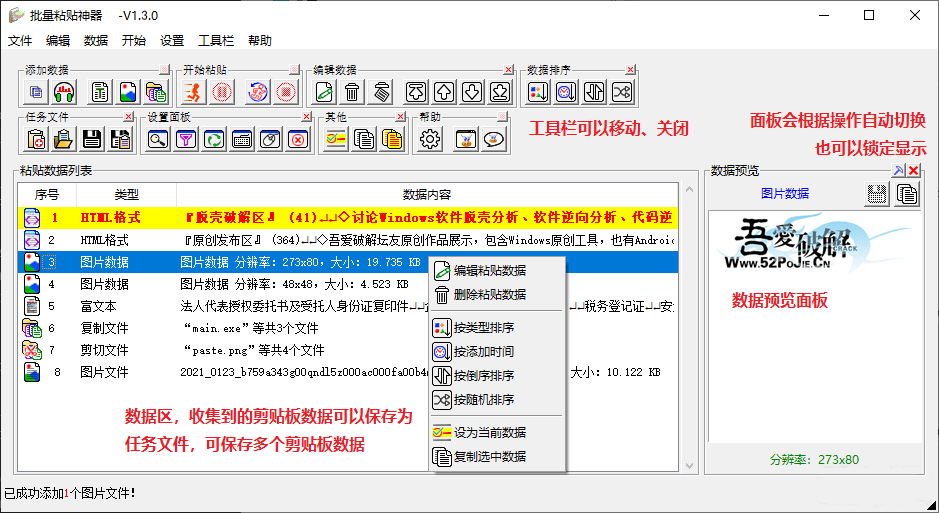Click the trash can delete icon in 编辑数据
This screenshot has width=939, height=513.
(352, 92)
